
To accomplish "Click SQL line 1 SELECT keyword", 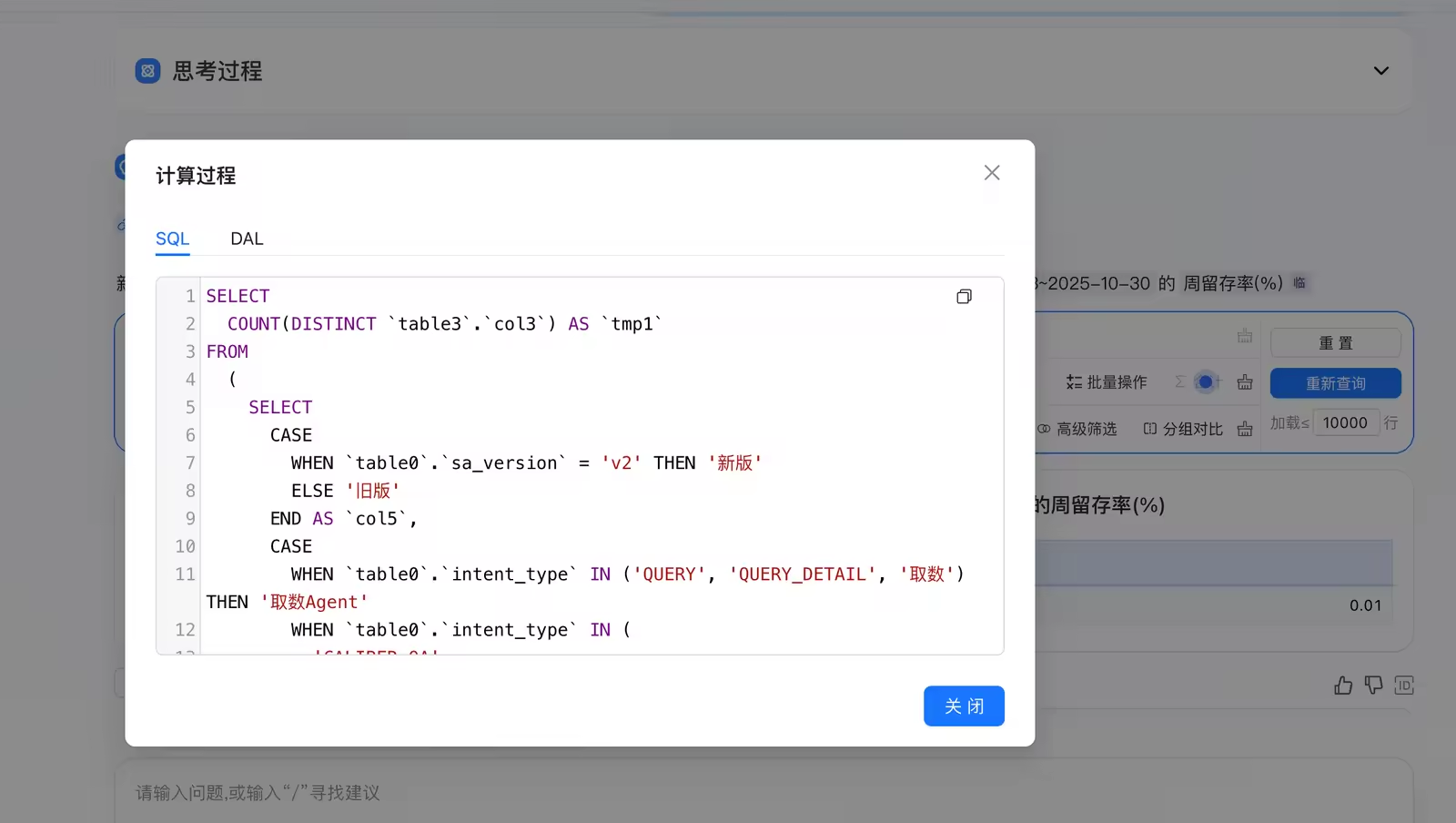I will pos(238,296).
